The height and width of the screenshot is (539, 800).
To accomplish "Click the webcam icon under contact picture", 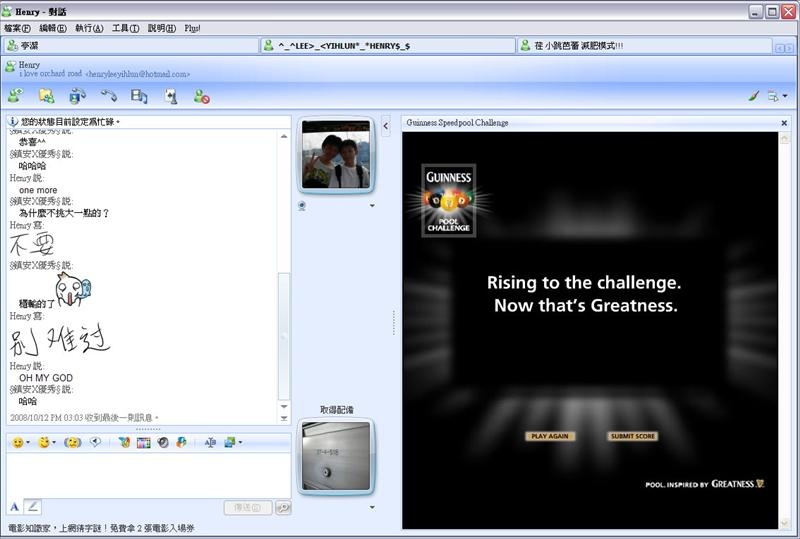I will tap(302, 206).
